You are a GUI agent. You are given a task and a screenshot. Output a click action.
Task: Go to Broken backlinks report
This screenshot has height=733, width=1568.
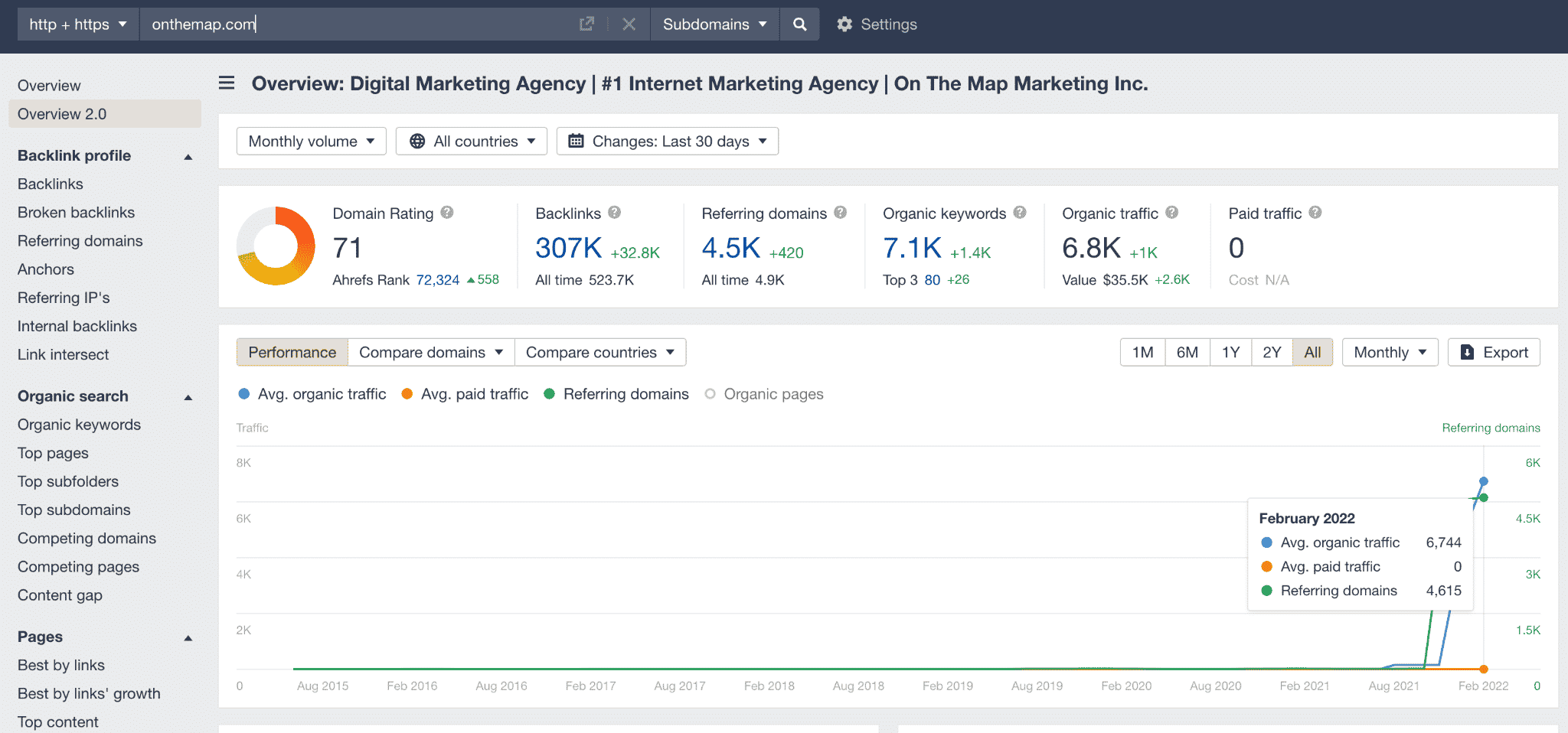pos(76,212)
